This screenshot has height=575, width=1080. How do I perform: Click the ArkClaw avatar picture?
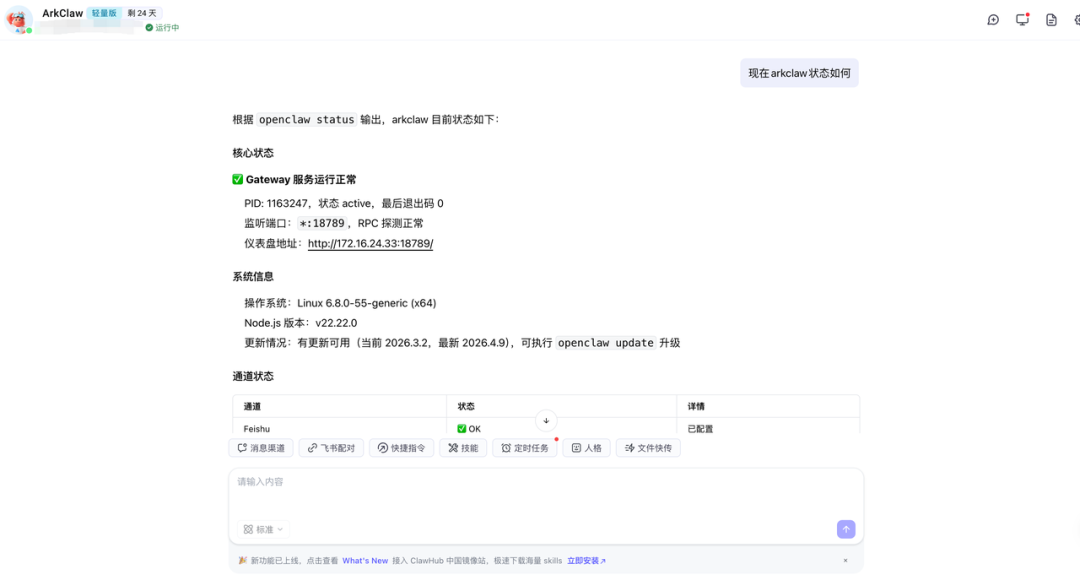coord(18,19)
